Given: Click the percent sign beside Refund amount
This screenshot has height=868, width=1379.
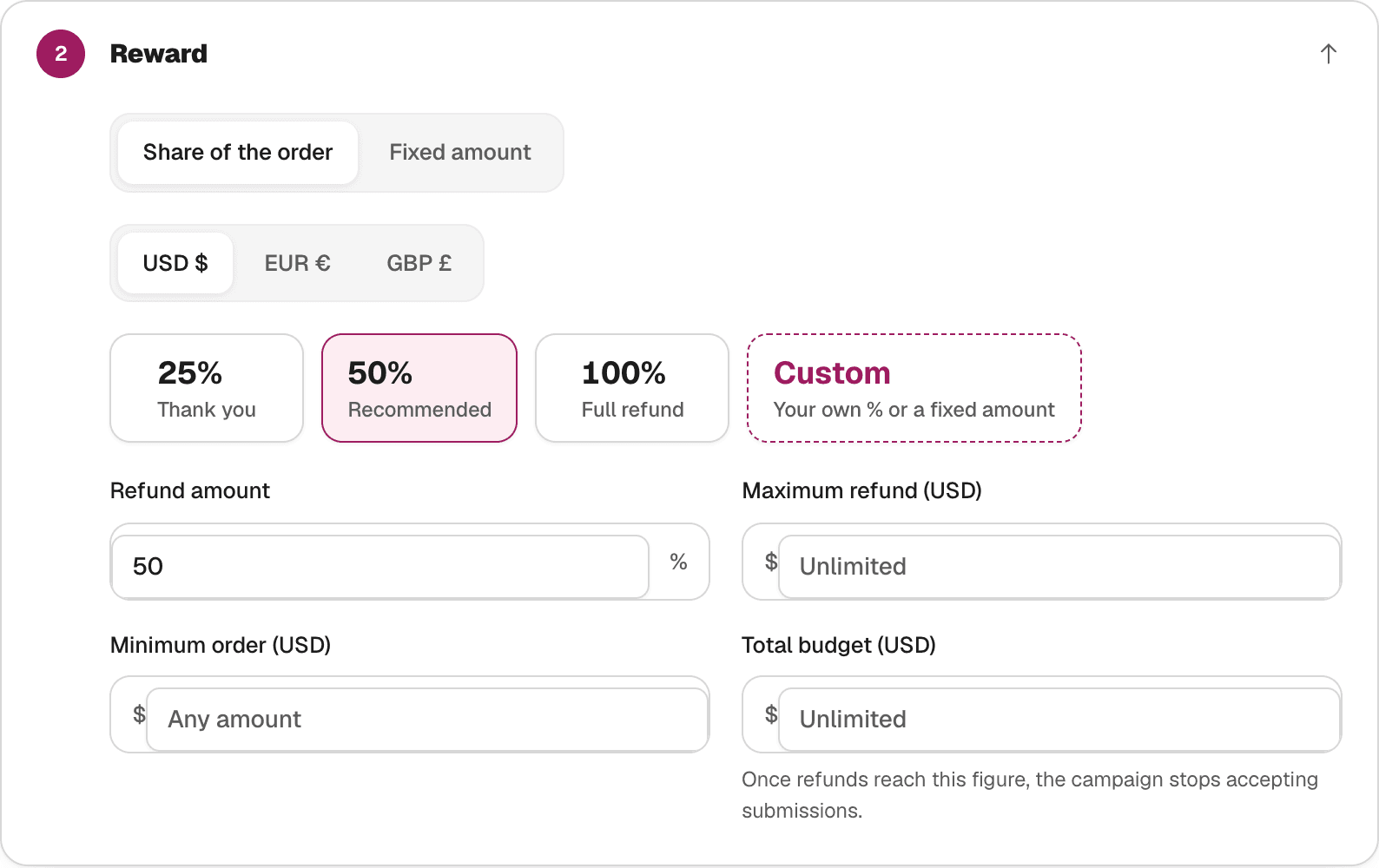Looking at the screenshot, I should (679, 562).
